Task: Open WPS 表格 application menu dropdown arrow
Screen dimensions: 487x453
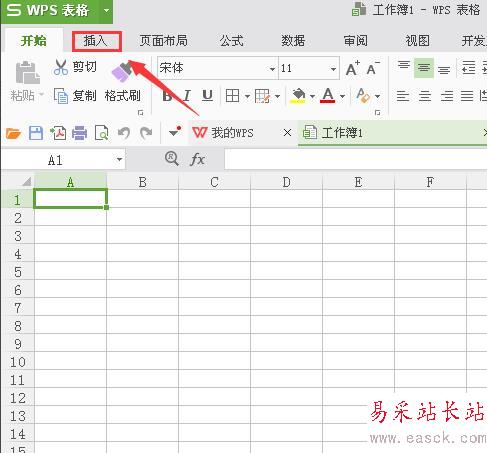Action: (106, 11)
